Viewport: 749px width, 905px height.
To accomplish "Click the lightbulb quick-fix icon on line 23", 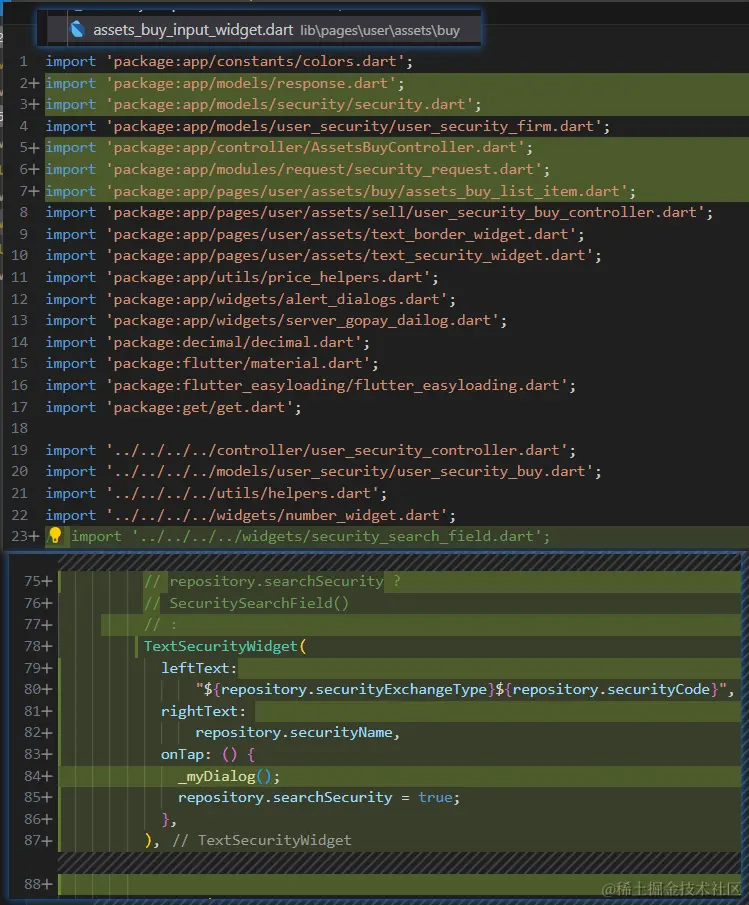I will tap(55, 536).
